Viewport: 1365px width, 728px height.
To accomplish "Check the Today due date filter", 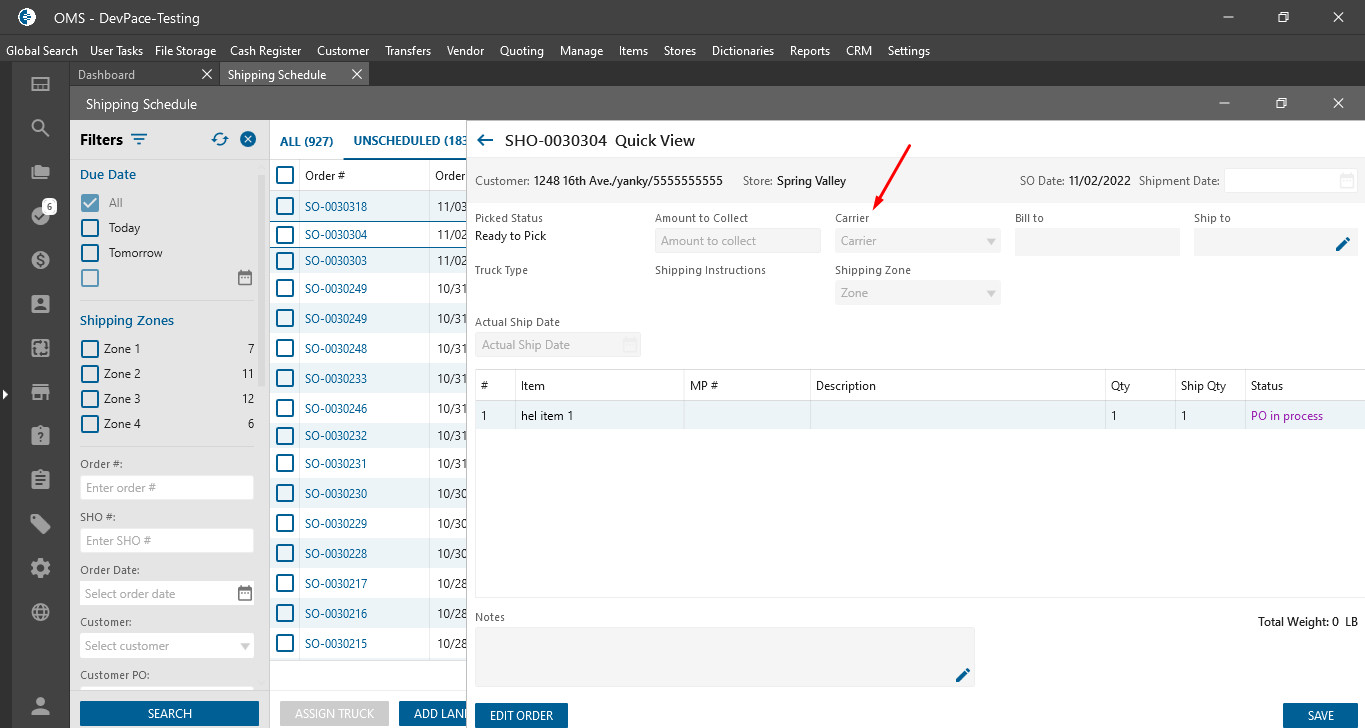I will [90, 228].
